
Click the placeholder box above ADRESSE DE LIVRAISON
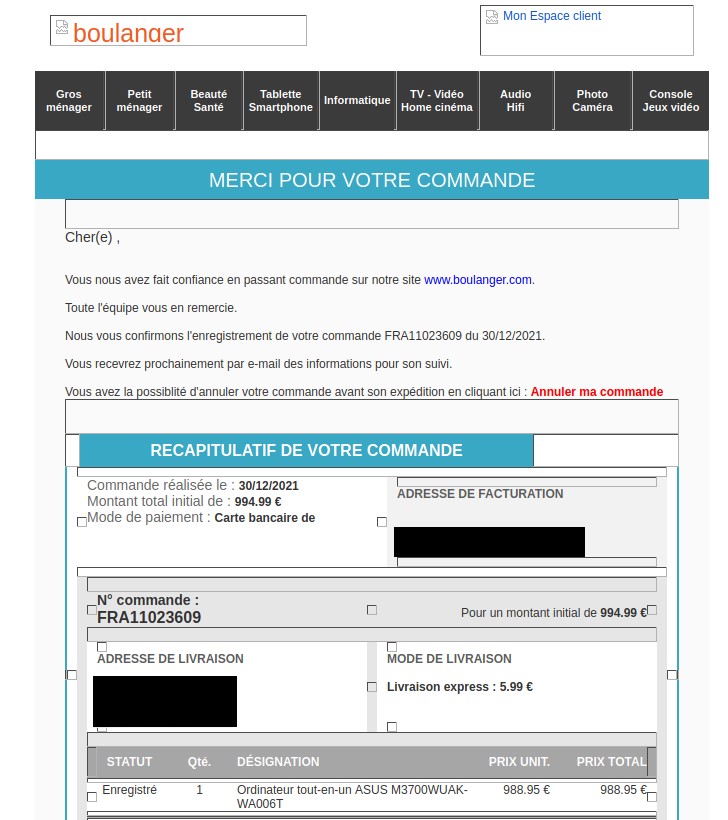102,647
